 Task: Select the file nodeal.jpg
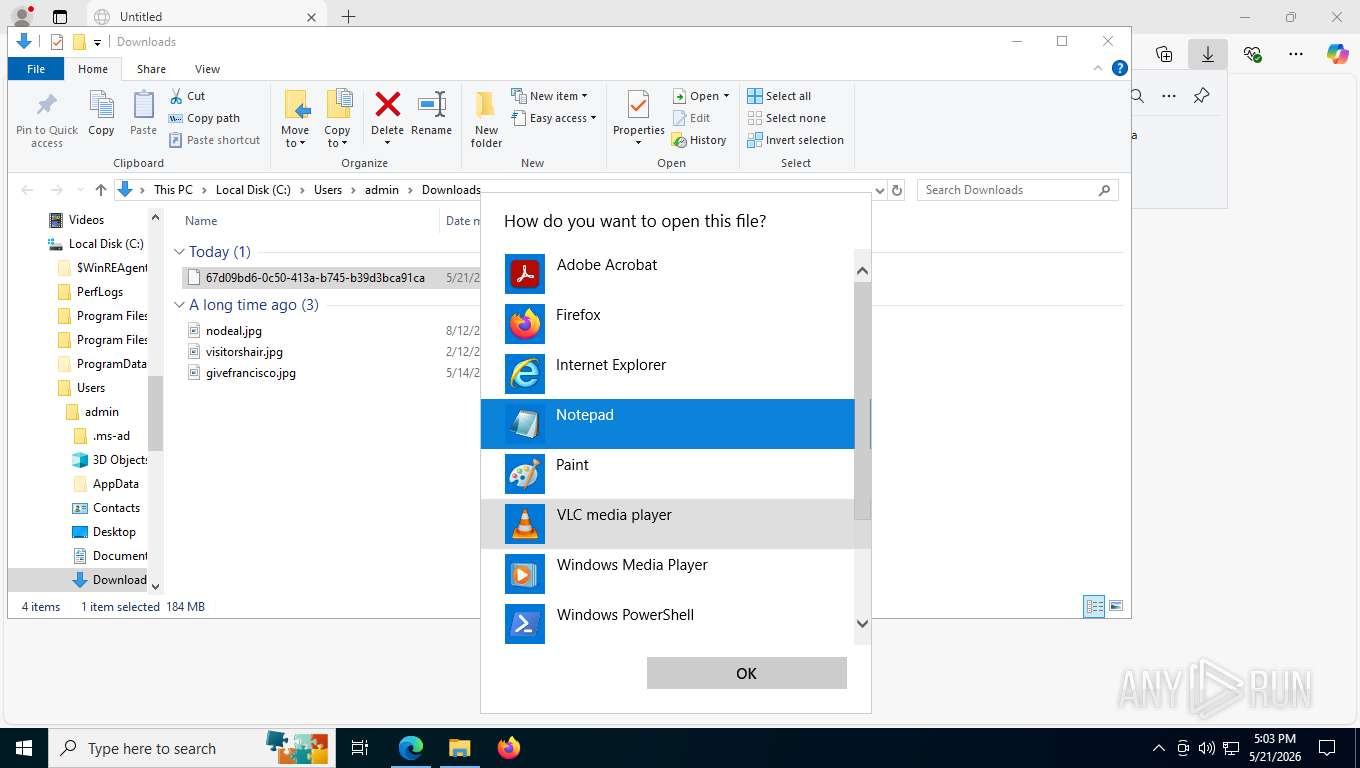click(x=233, y=331)
